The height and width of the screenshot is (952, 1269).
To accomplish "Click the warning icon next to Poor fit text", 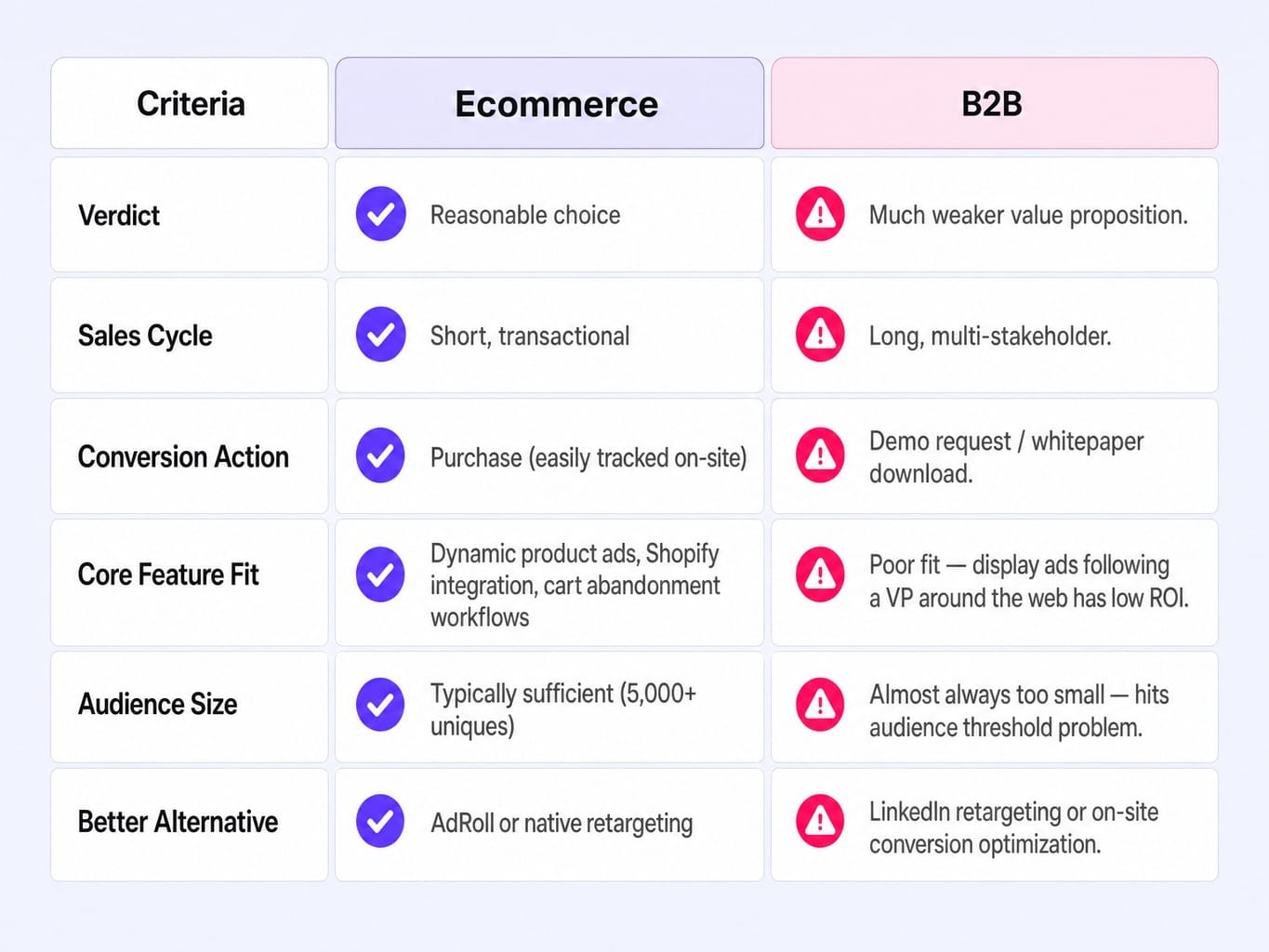I will [x=820, y=575].
